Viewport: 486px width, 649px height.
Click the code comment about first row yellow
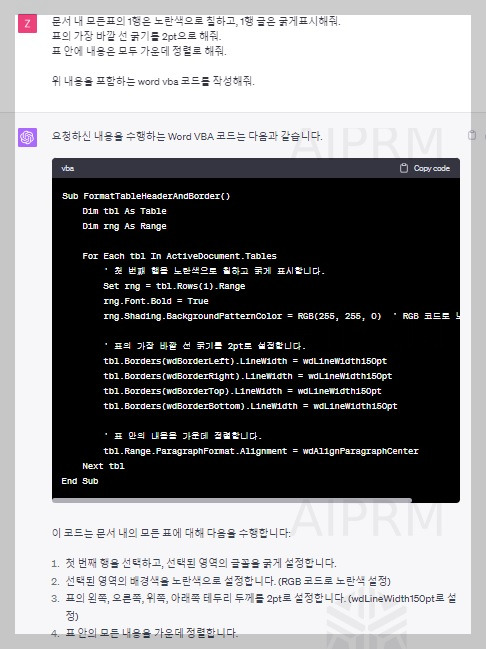[x=214, y=271]
